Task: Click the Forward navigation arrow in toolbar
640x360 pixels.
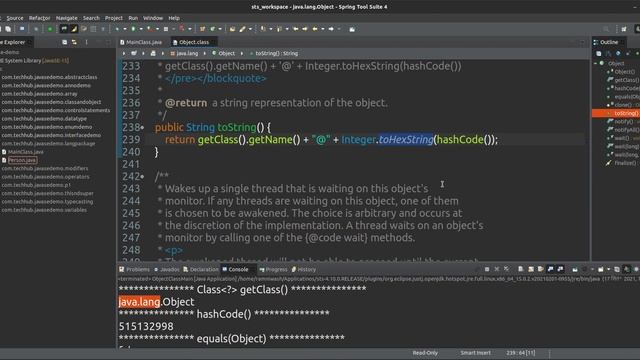Action: 331,29
